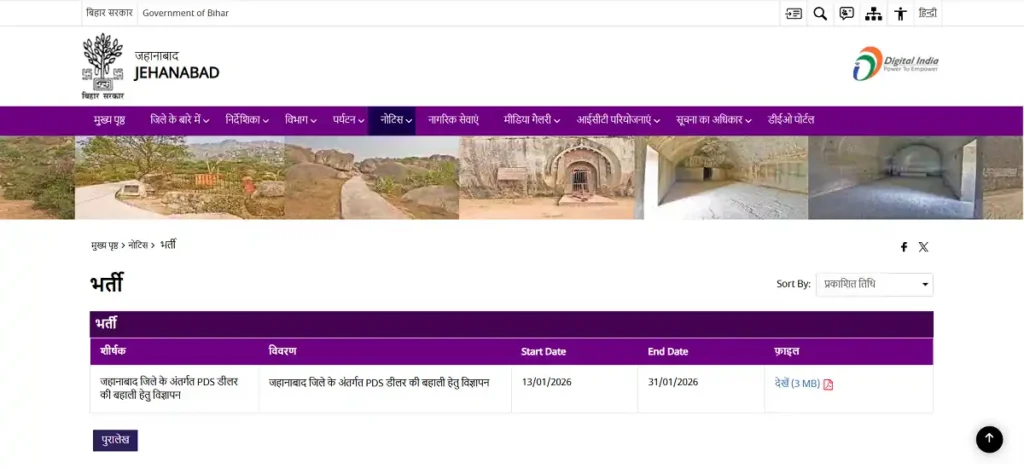Screen dimensions: 1024x468
Task: Open the site search magnifier icon
Action: tap(820, 13)
